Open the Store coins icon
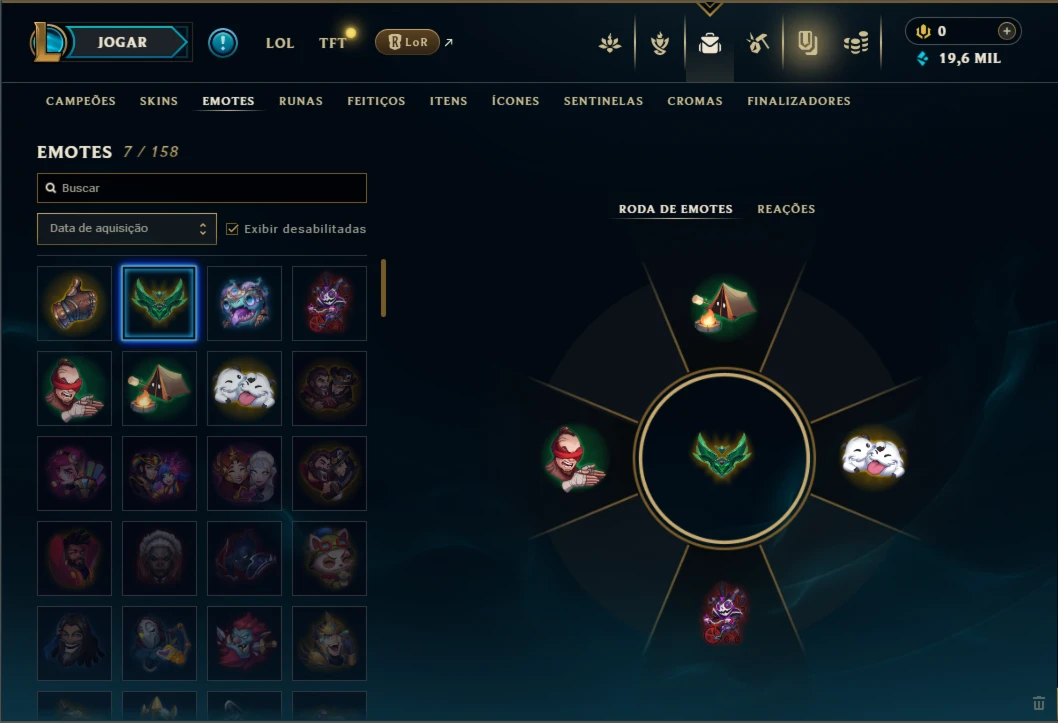This screenshot has height=723, width=1058. point(856,44)
